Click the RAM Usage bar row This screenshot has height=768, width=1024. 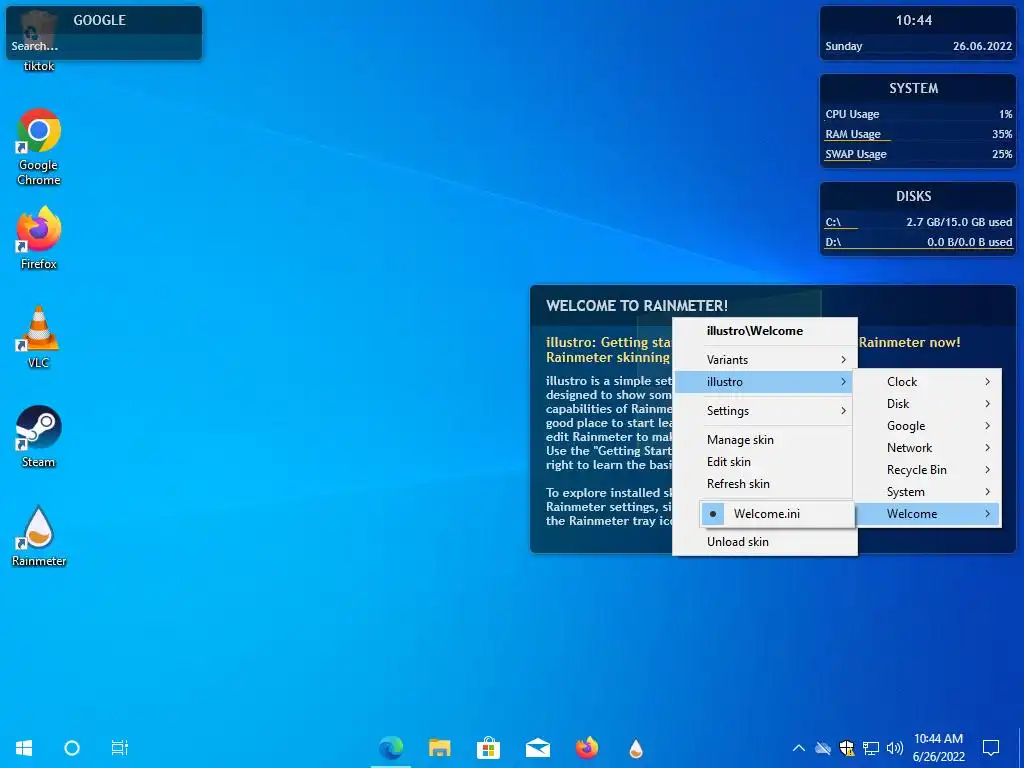[x=918, y=135]
